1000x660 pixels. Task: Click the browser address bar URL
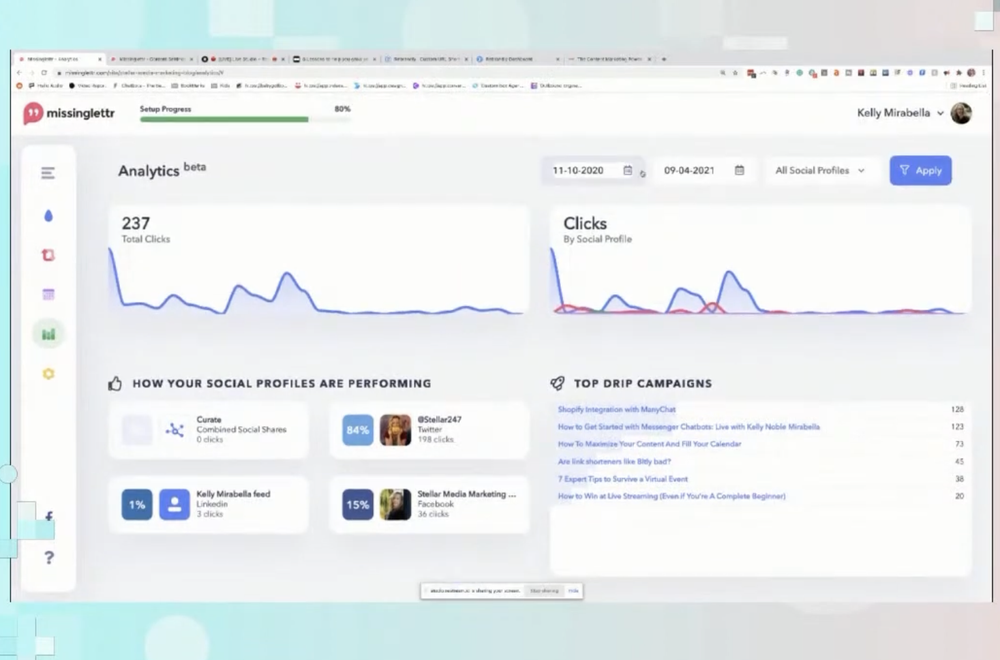pyautogui.click(x=145, y=73)
